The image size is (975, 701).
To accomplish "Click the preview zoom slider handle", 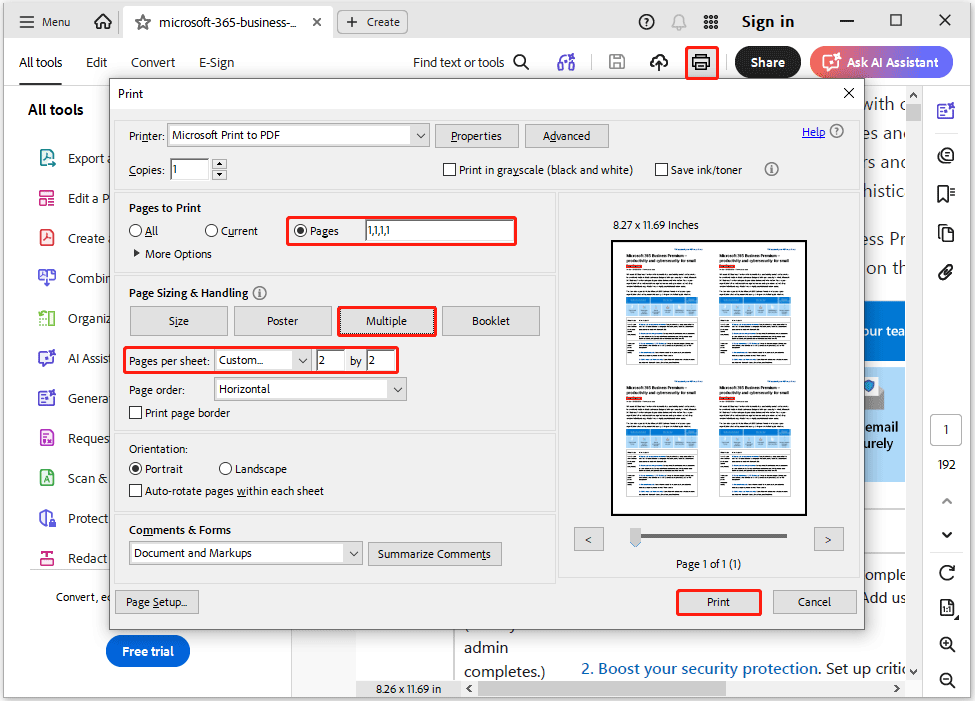I will coord(635,538).
